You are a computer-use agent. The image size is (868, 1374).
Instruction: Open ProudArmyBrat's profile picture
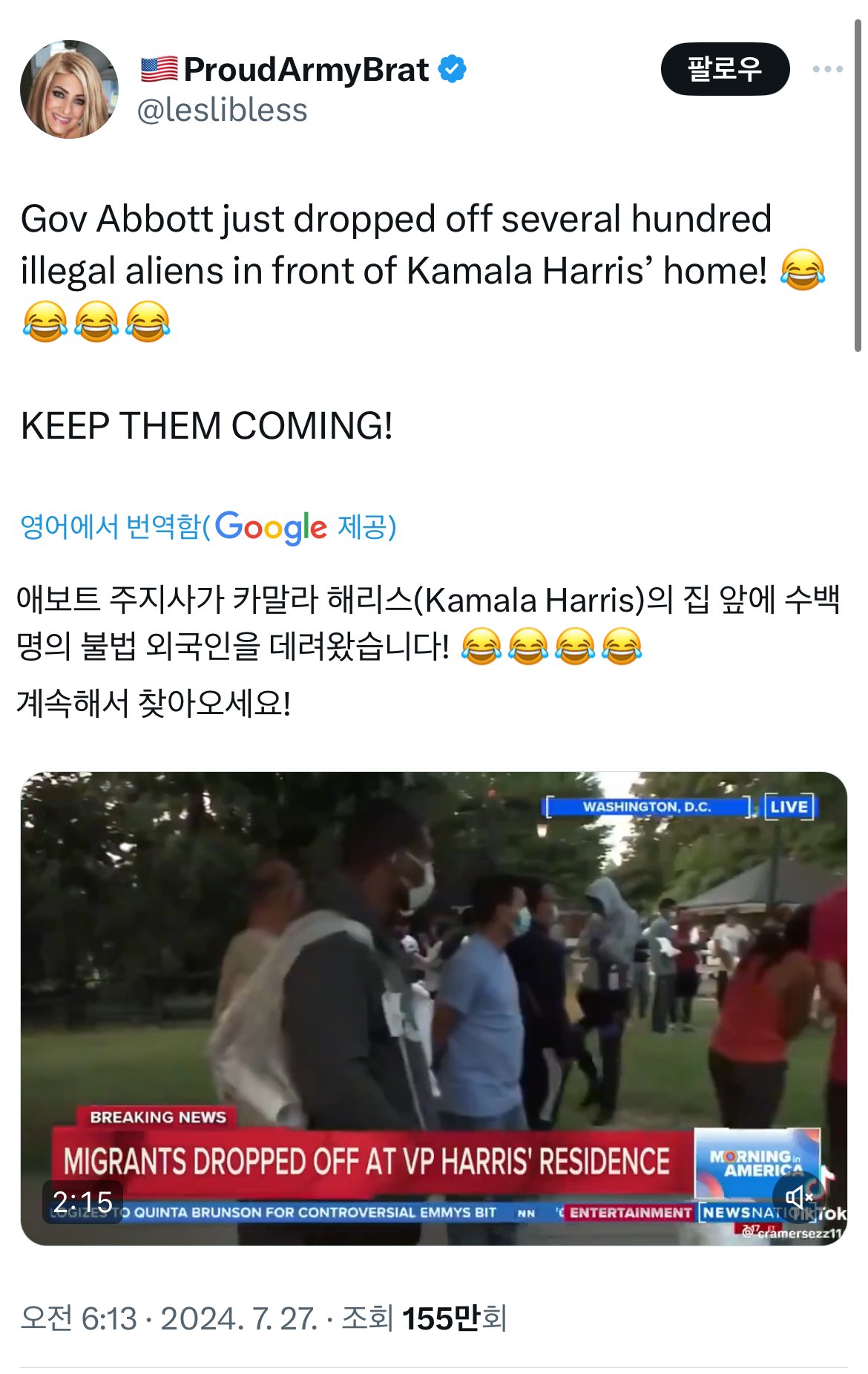click(69, 89)
